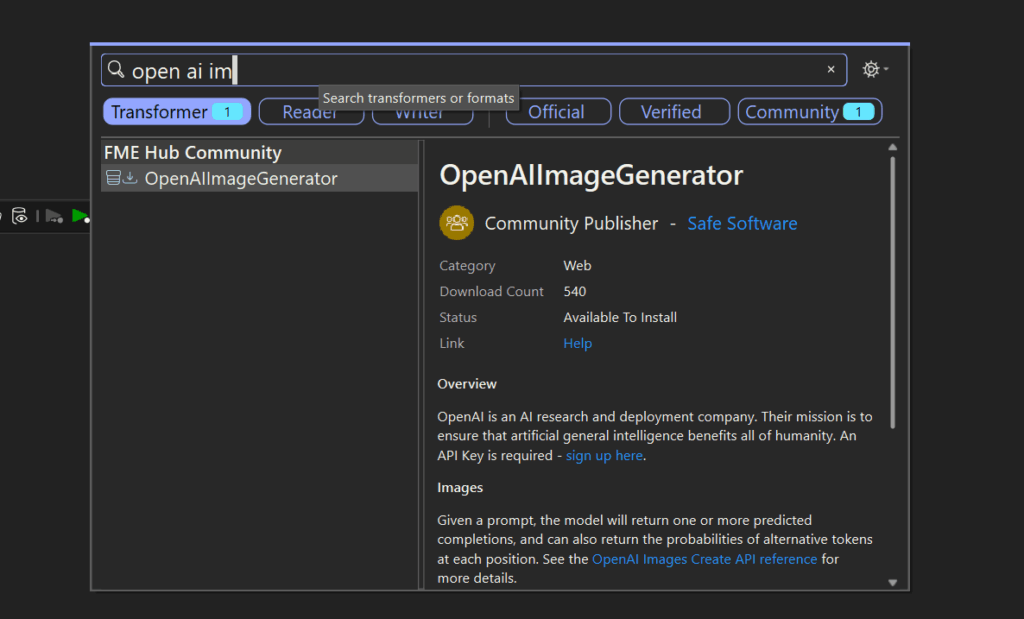Follow the 'sign up here' link

604,455
